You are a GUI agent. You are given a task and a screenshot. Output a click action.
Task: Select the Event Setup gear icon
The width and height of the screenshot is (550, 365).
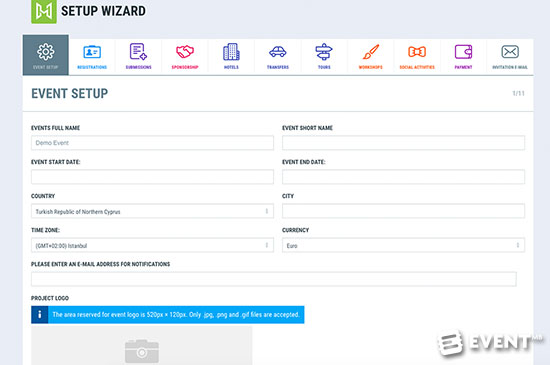click(46, 52)
